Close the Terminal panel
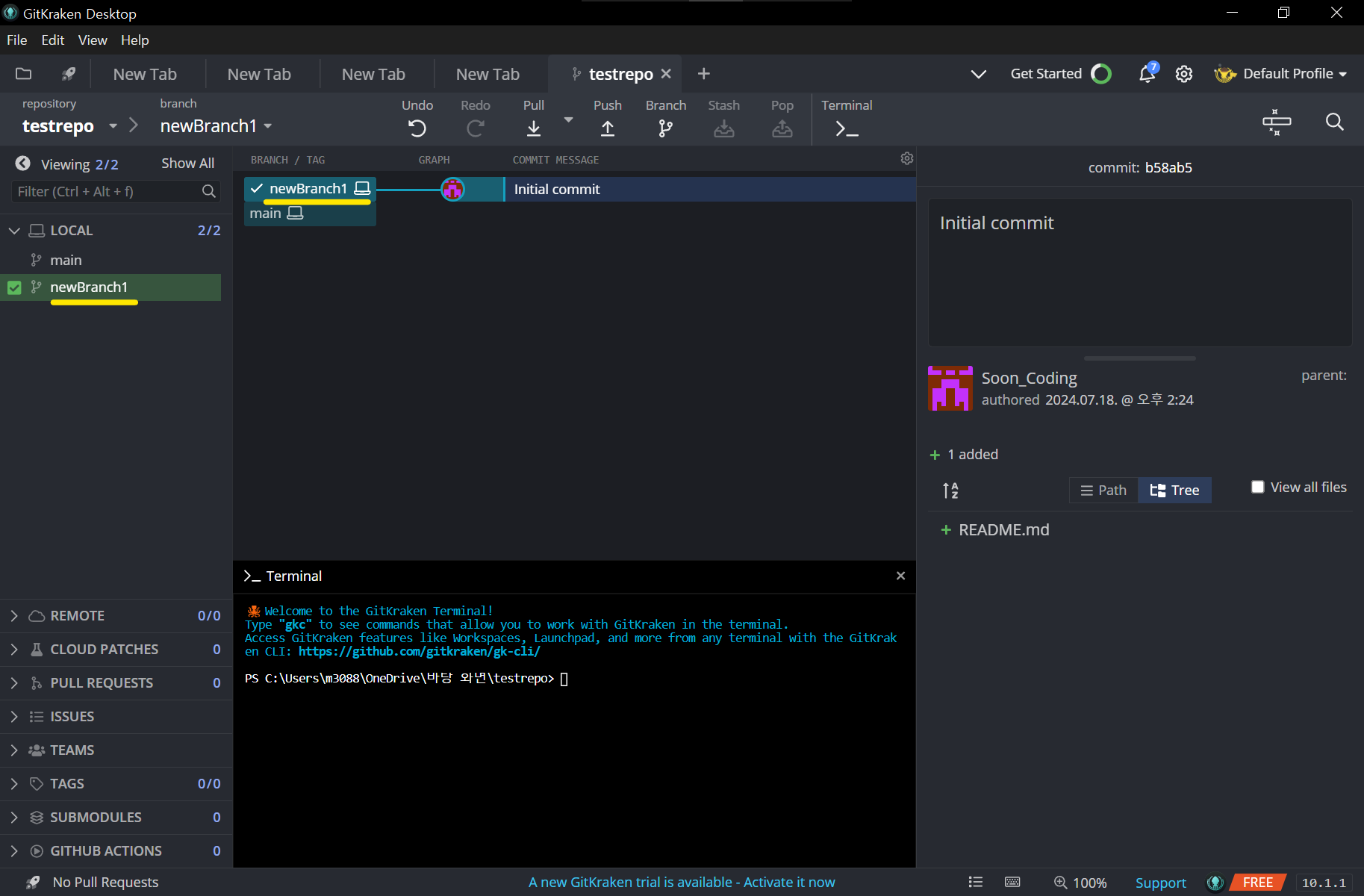 coord(900,576)
